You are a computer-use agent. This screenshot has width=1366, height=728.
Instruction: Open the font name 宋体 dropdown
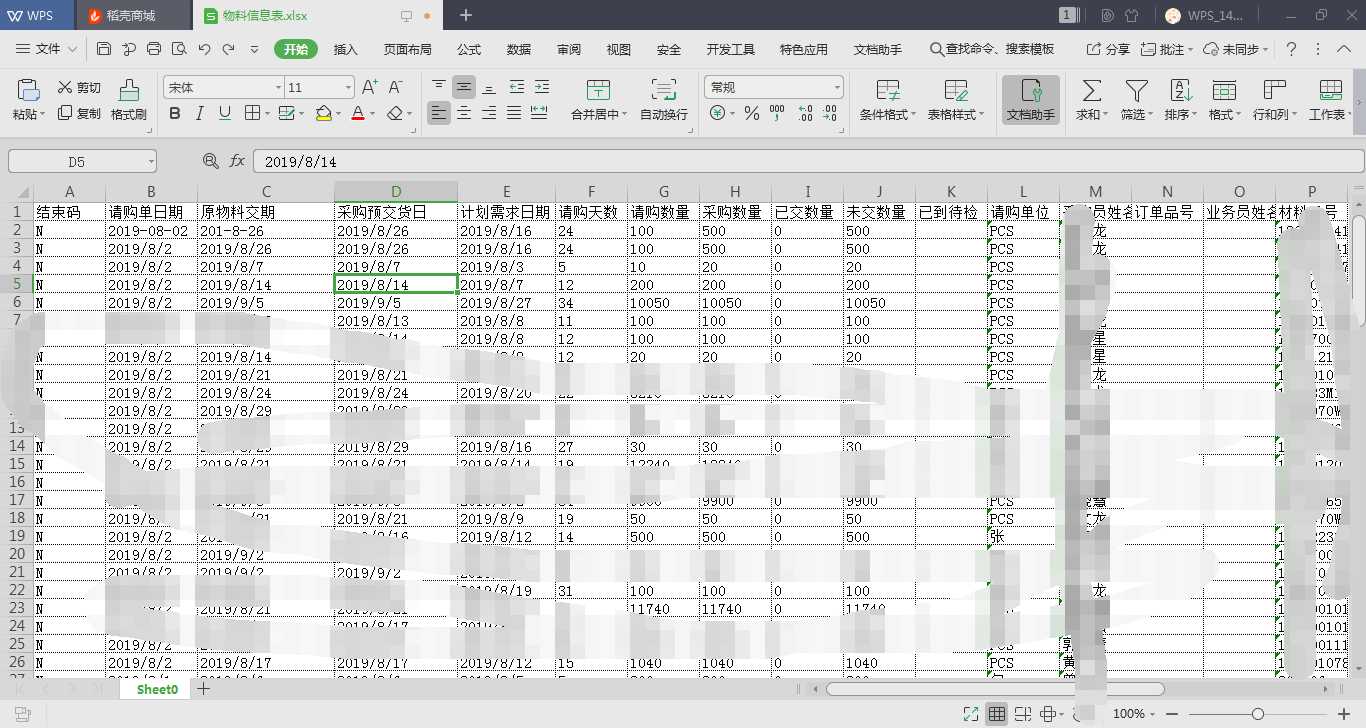pos(278,88)
